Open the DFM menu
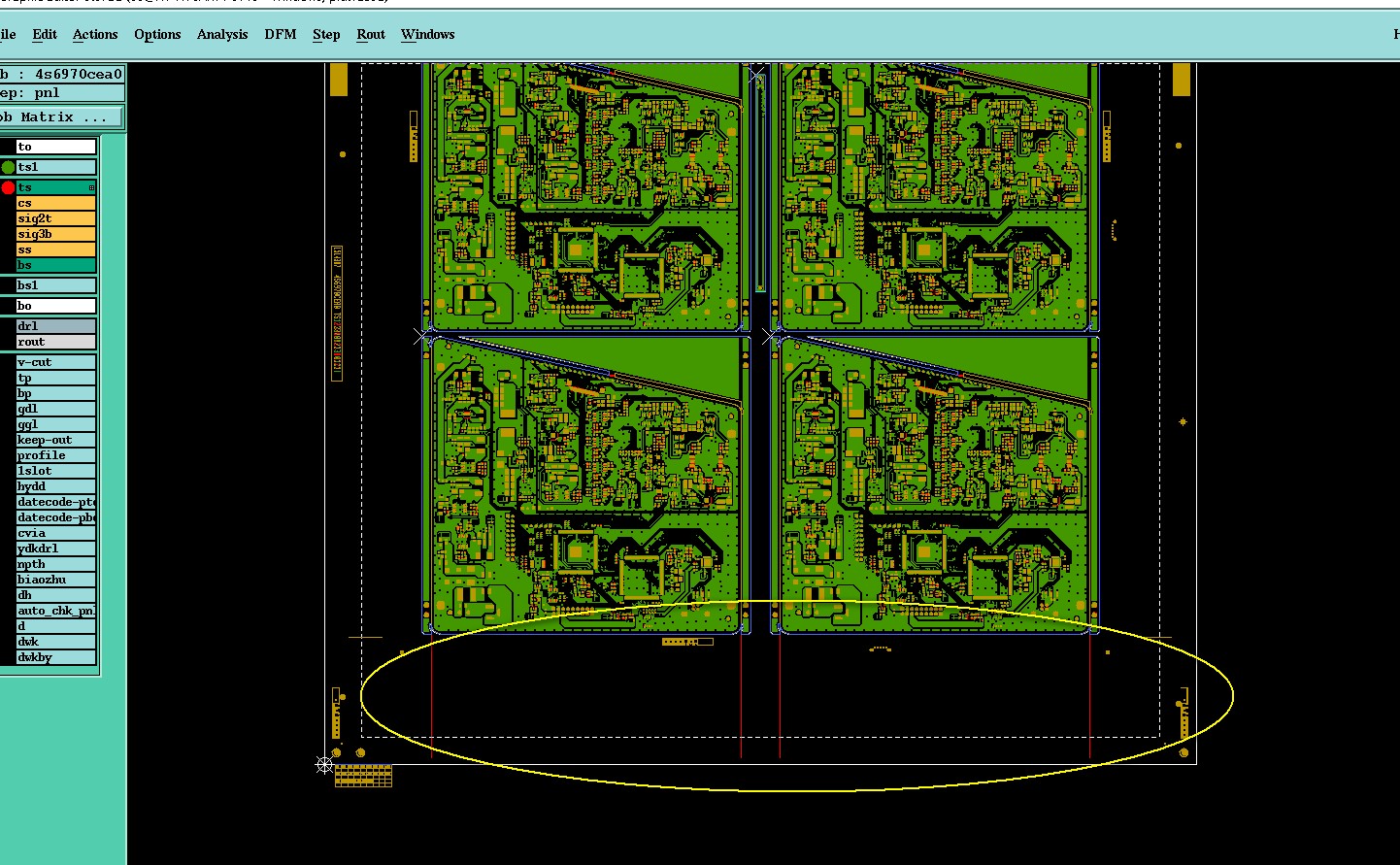This screenshot has width=1400, height=865. pos(281,34)
